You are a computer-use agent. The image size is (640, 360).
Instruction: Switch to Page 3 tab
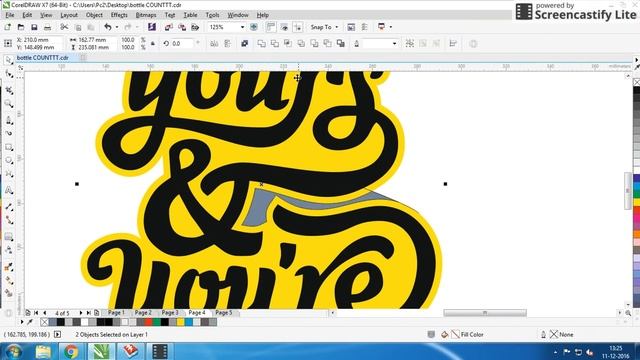point(170,313)
